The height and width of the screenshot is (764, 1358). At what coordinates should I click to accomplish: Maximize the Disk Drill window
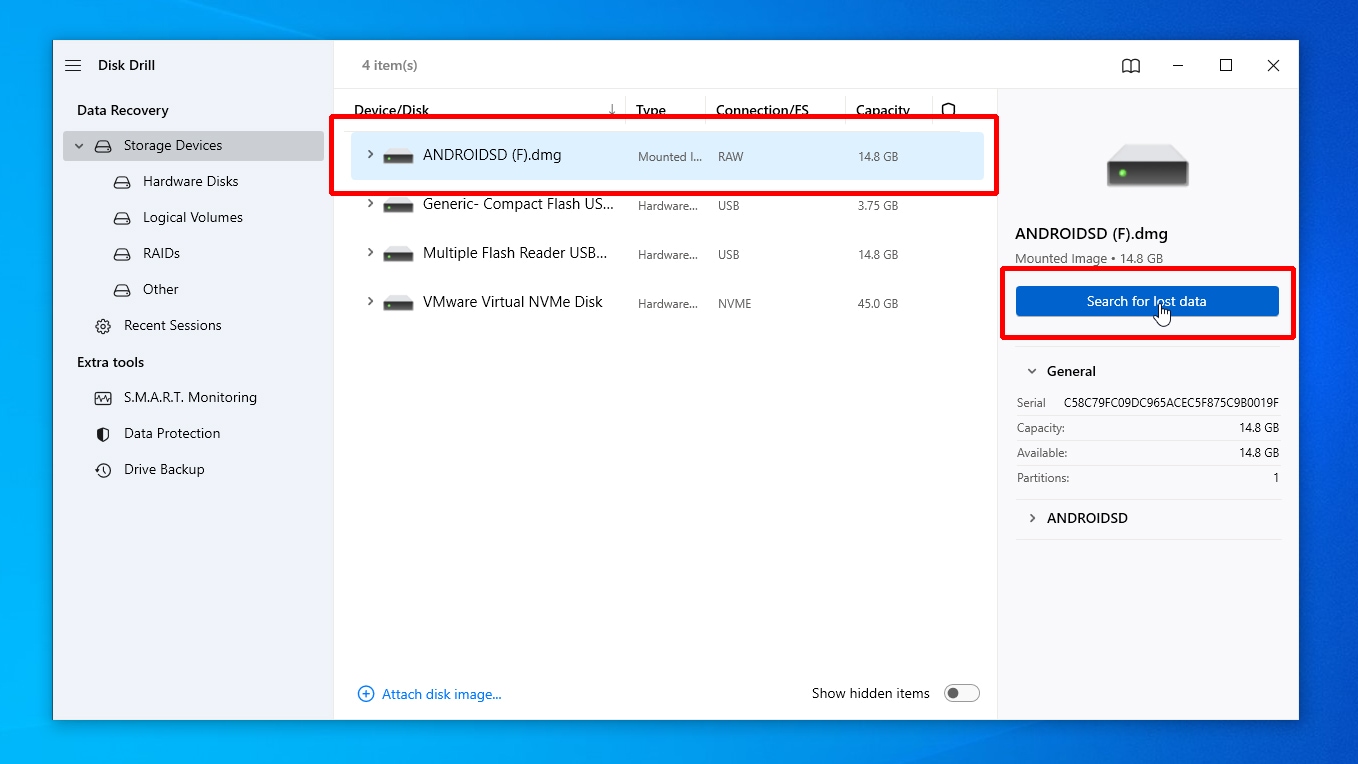pos(1226,65)
